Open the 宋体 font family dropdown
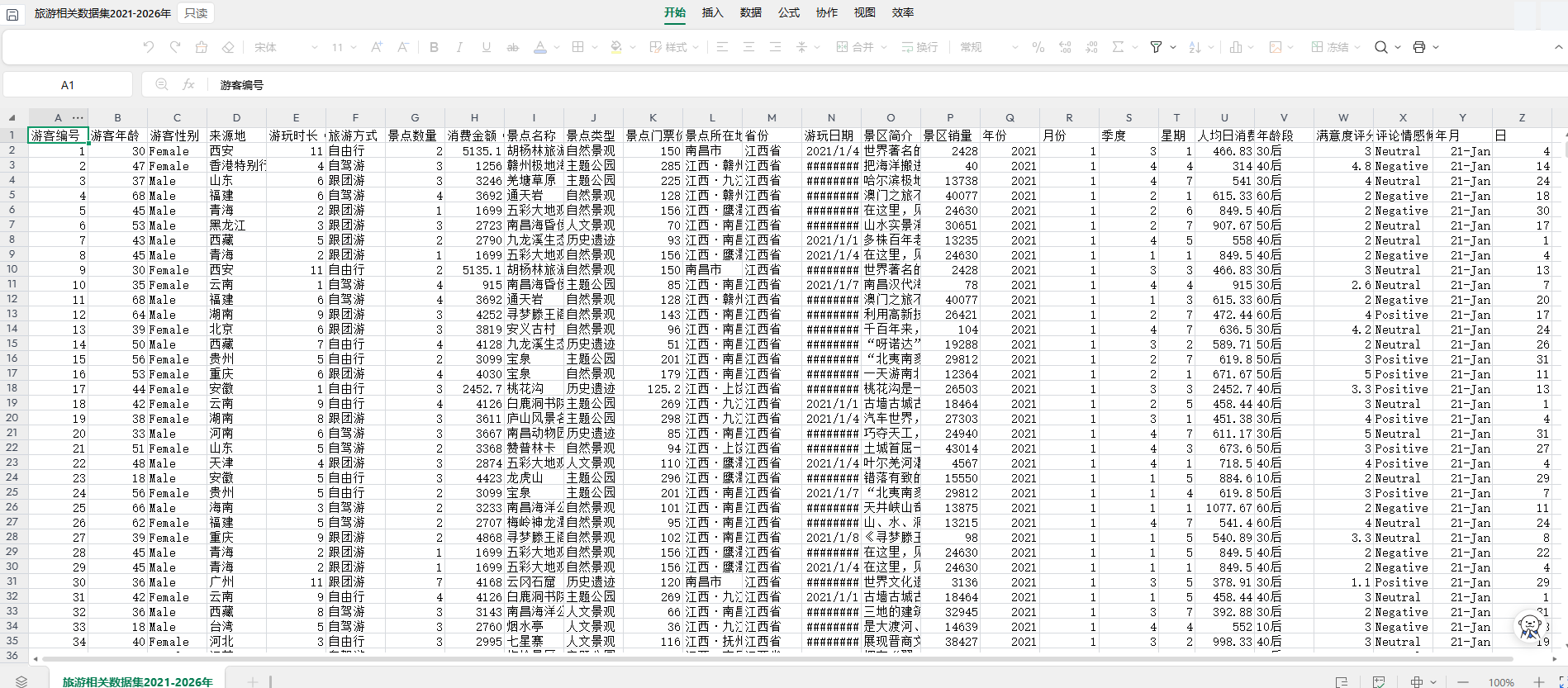Image resolution: width=1568 pixels, height=688 pixels. click(286, 47)
